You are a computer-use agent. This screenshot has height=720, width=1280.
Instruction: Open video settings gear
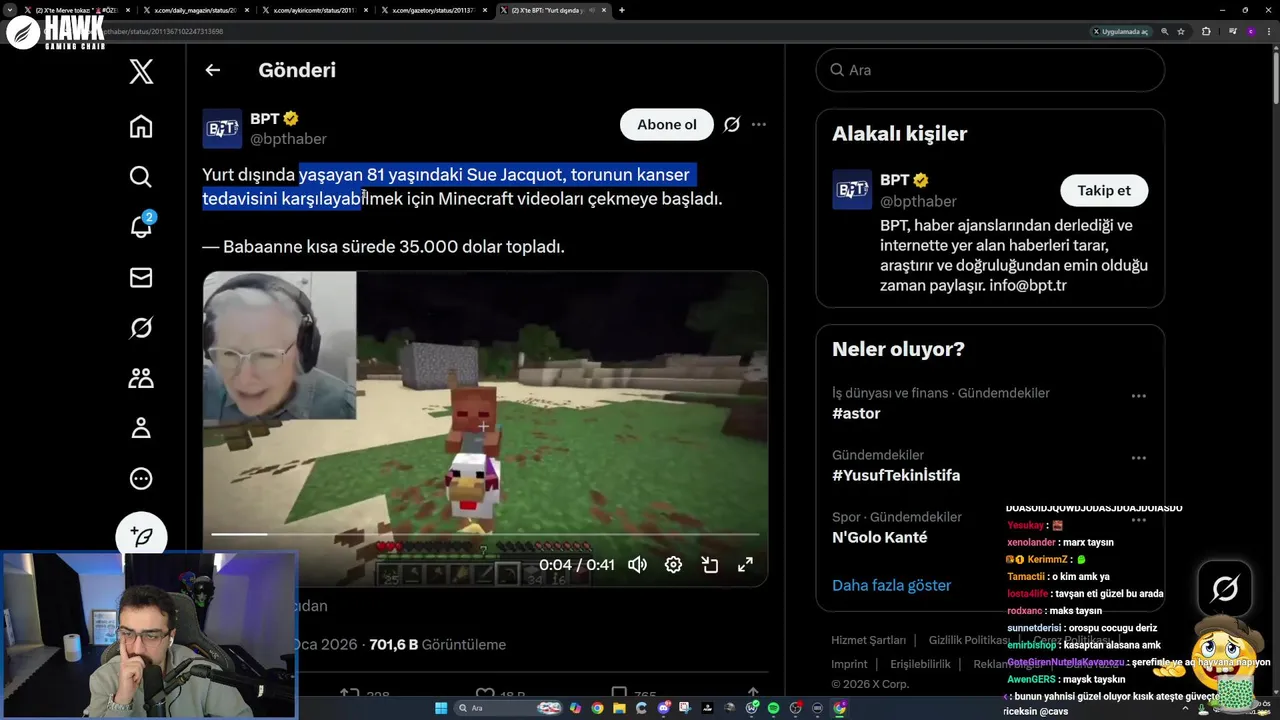tap(673, 565)
